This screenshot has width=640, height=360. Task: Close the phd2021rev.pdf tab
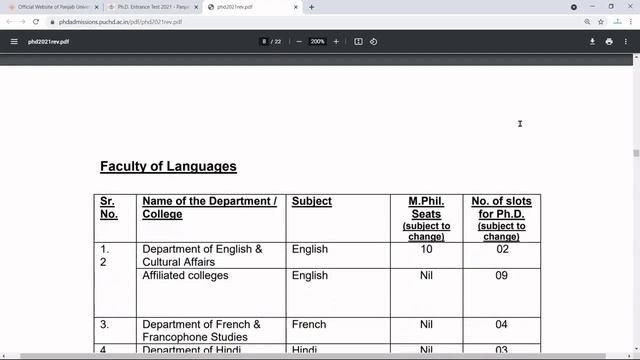[296, 7]
